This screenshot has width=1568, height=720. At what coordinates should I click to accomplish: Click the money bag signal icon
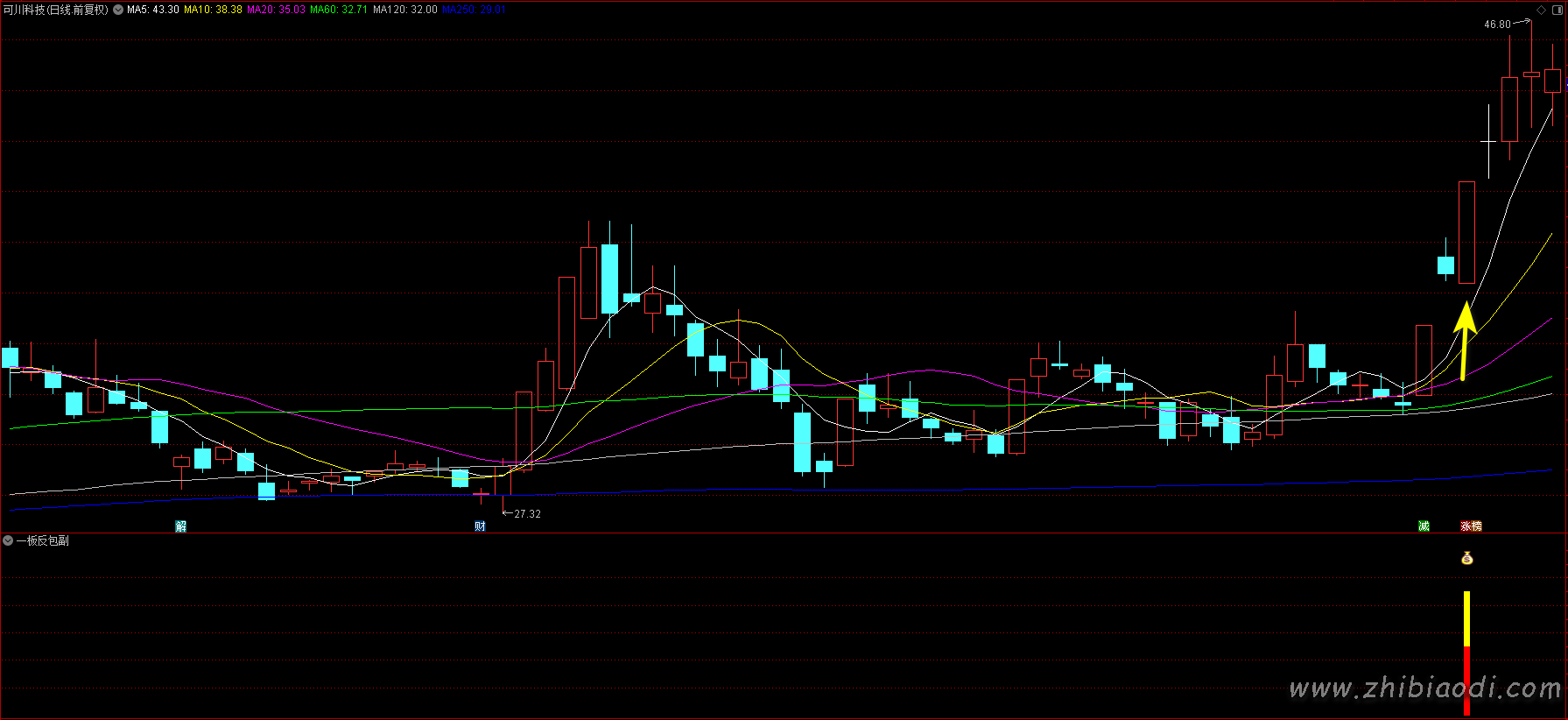pyautogui.click(x=1467, y=558)
